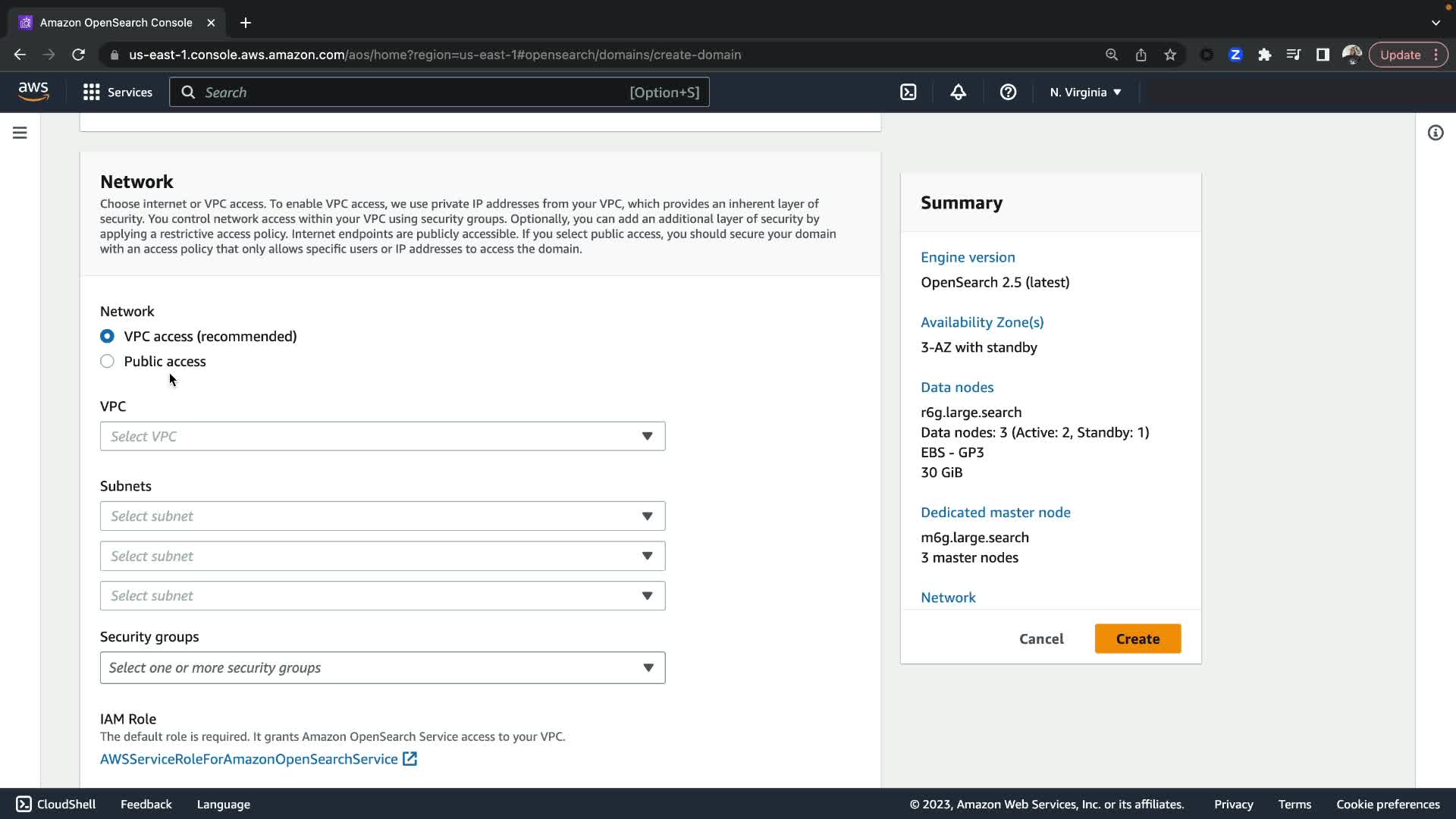1456x819 pixels.
Task: Switch to the Amazon OpenSearch Console tab
Action: pos(116,23)
